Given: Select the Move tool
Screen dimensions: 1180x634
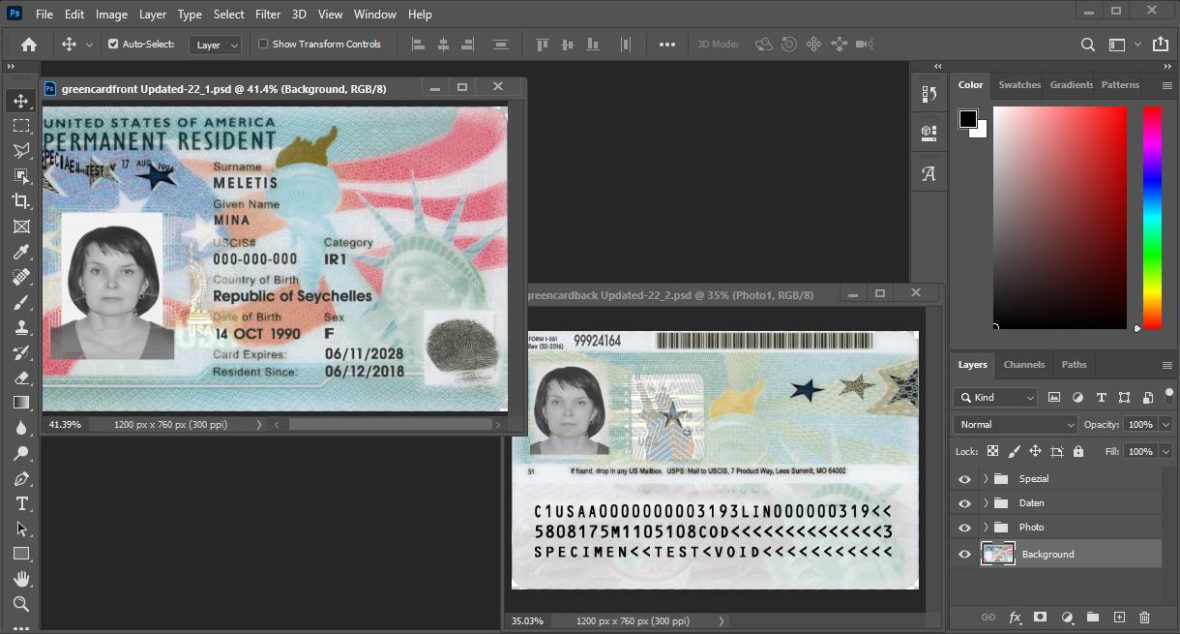Looking at the screenshot, I should coord(21,100).
